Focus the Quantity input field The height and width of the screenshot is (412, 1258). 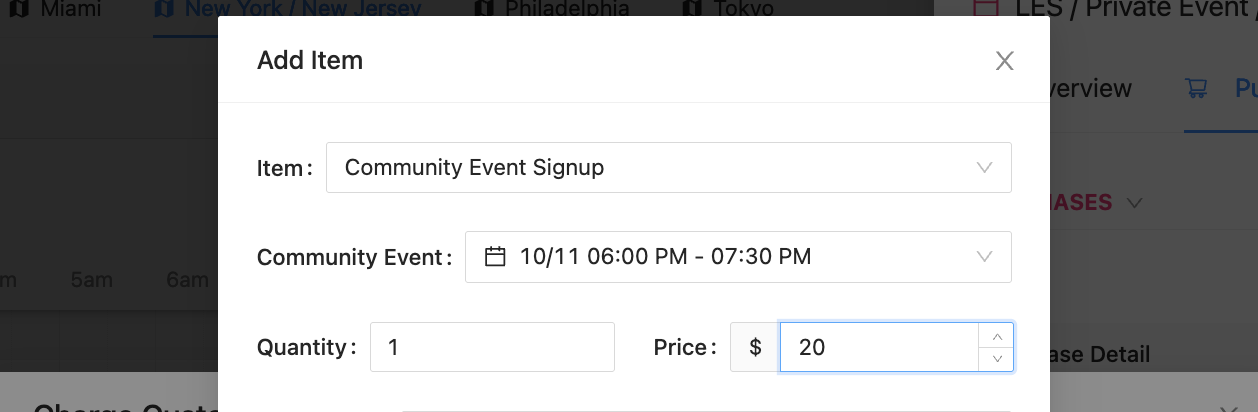click(x=492, y=347)
